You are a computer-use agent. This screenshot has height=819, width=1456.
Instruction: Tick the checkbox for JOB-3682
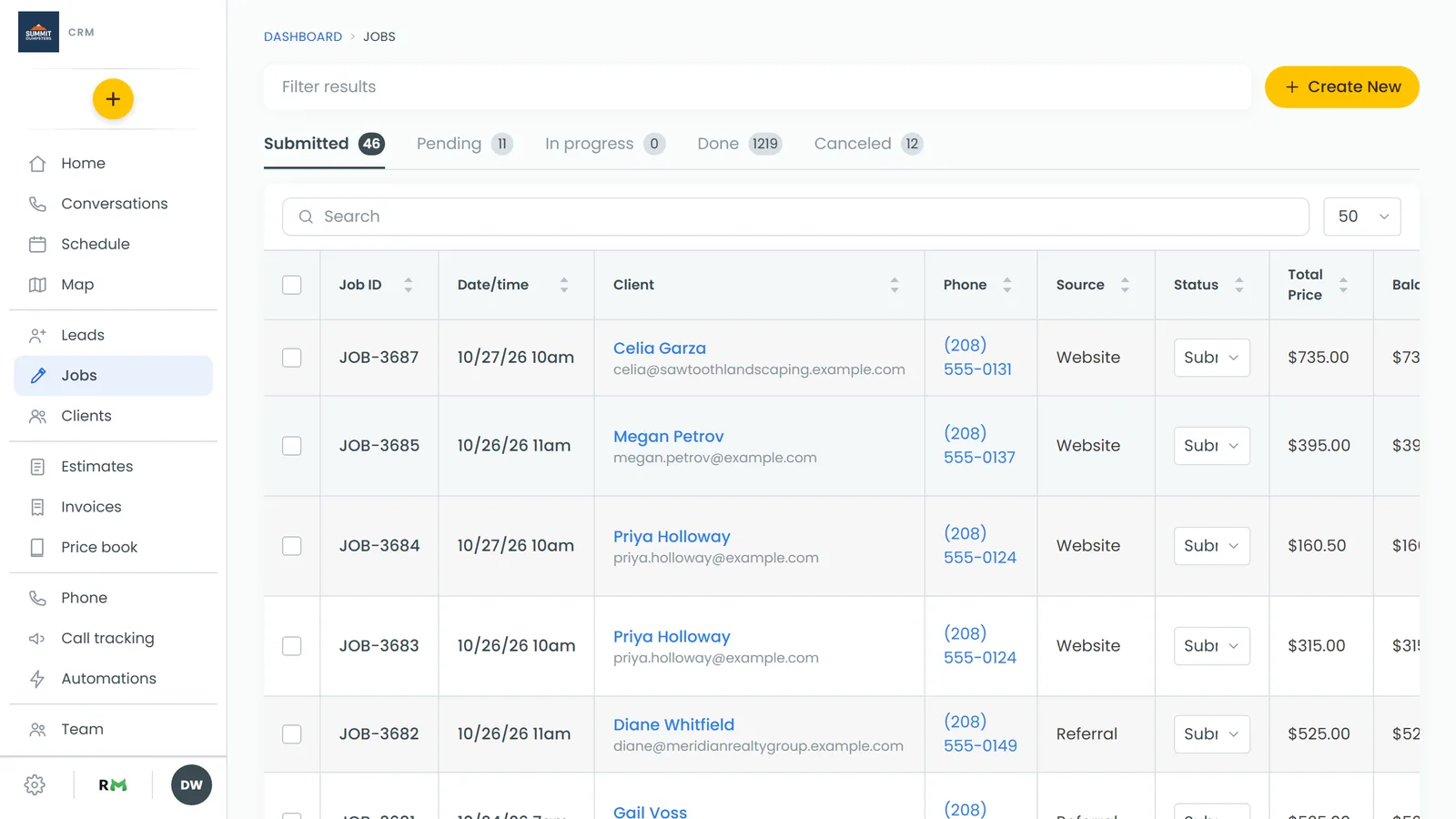(x=292, y=734)
